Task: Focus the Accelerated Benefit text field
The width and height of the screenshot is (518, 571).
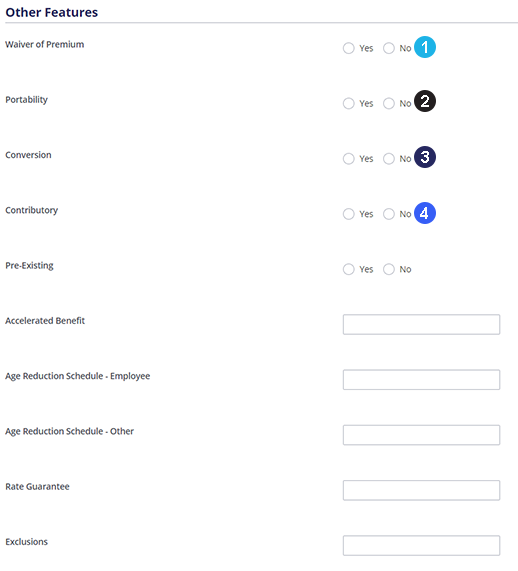Action: [421, 324]
